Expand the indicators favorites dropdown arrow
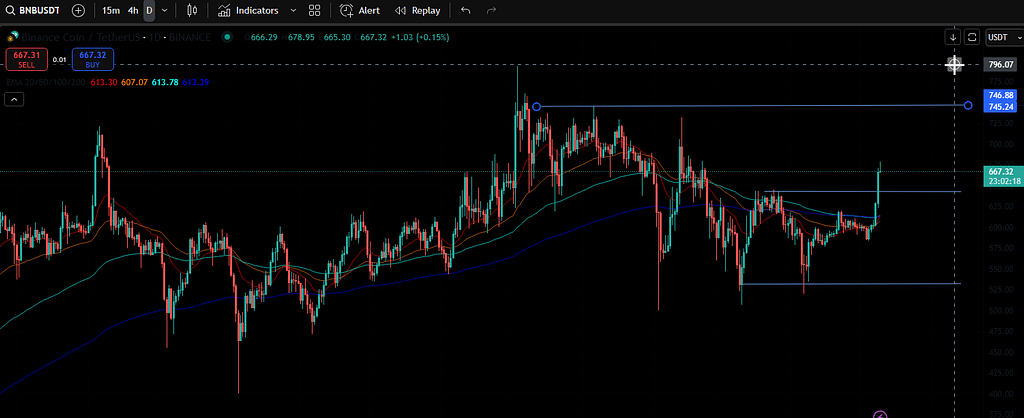Image resolution: width=1024 pixels, height=418 pixels. 292,10
